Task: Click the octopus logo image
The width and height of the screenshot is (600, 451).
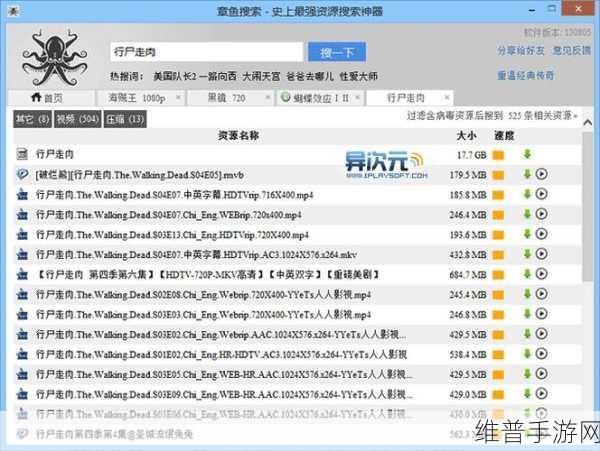Action: click(55, 58)
